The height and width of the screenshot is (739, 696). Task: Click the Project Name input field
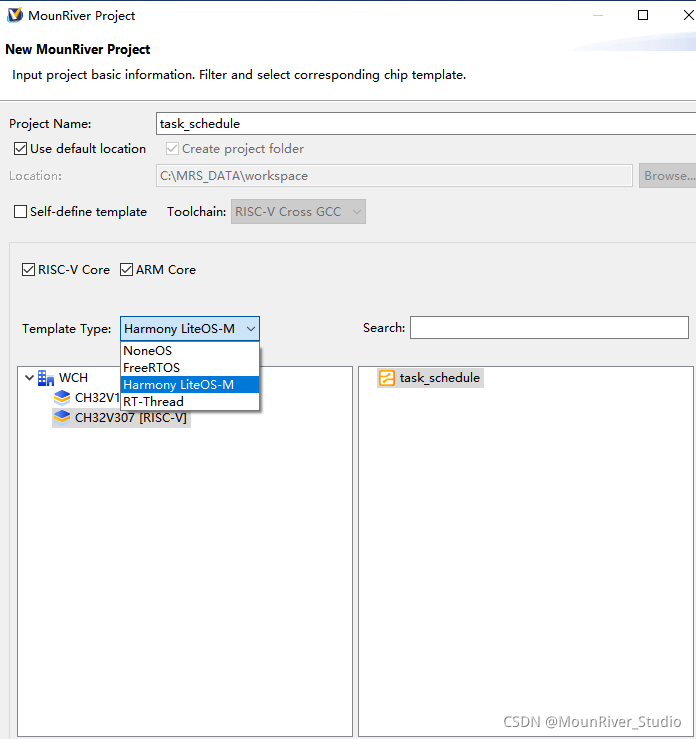(x=426, y=123)
